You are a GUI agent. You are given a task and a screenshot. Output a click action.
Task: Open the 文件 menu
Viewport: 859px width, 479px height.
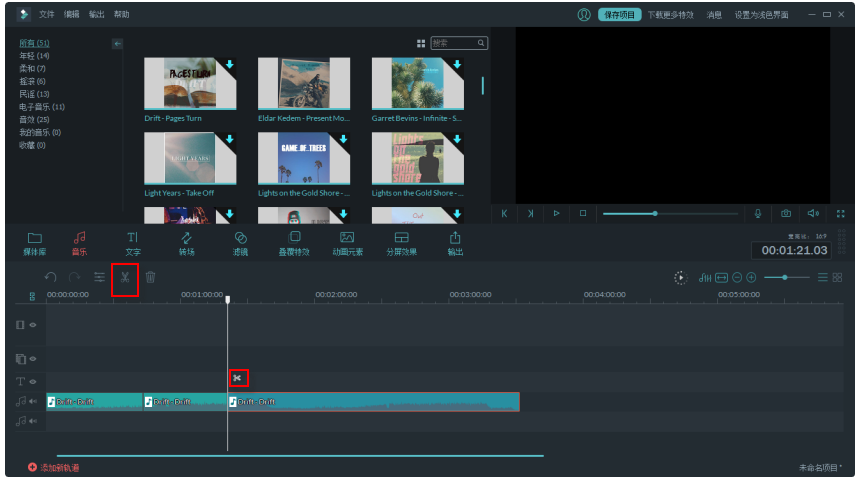[47, 15]
